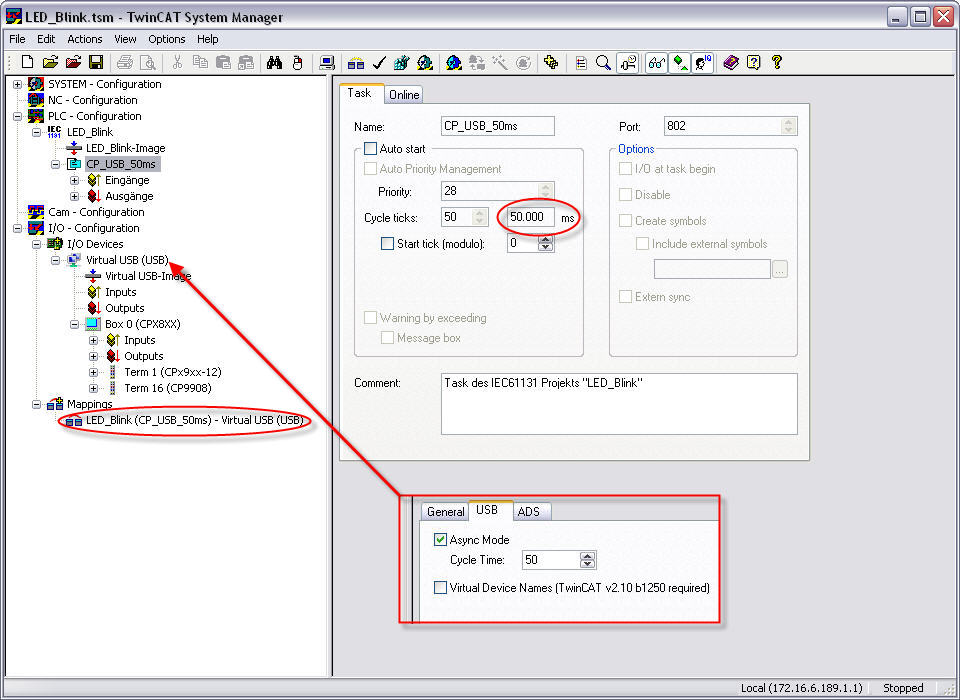Click the Save floppy disk icon
This screenshot has width=960, height=700.
[x=96, y=62]
